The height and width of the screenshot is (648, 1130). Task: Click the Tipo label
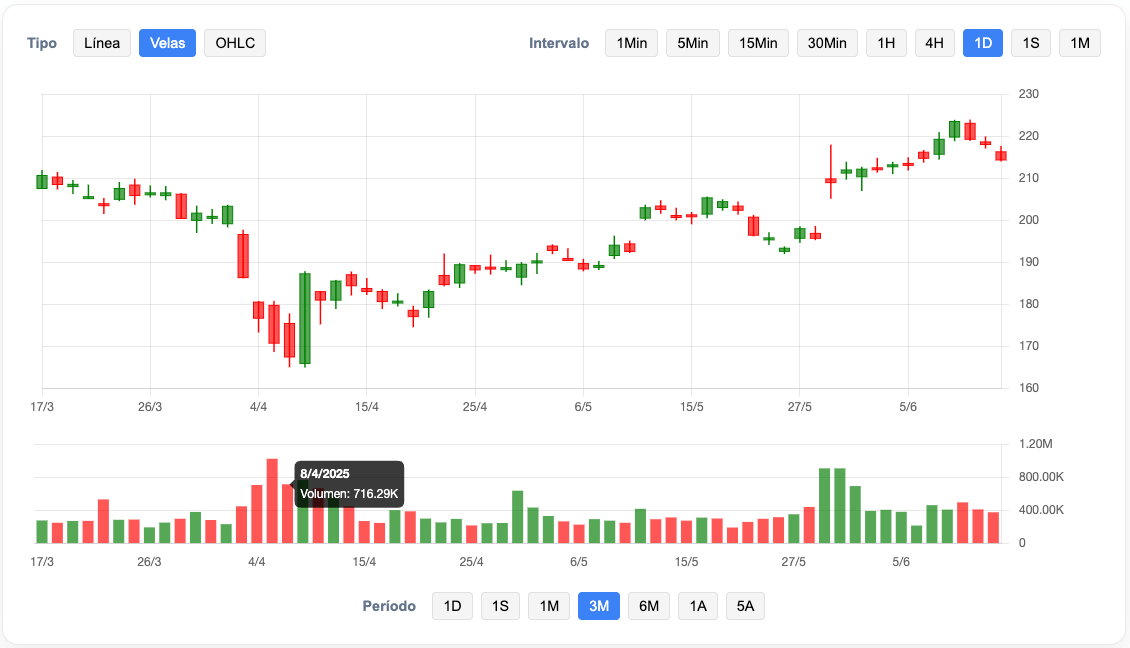[42, 43]
